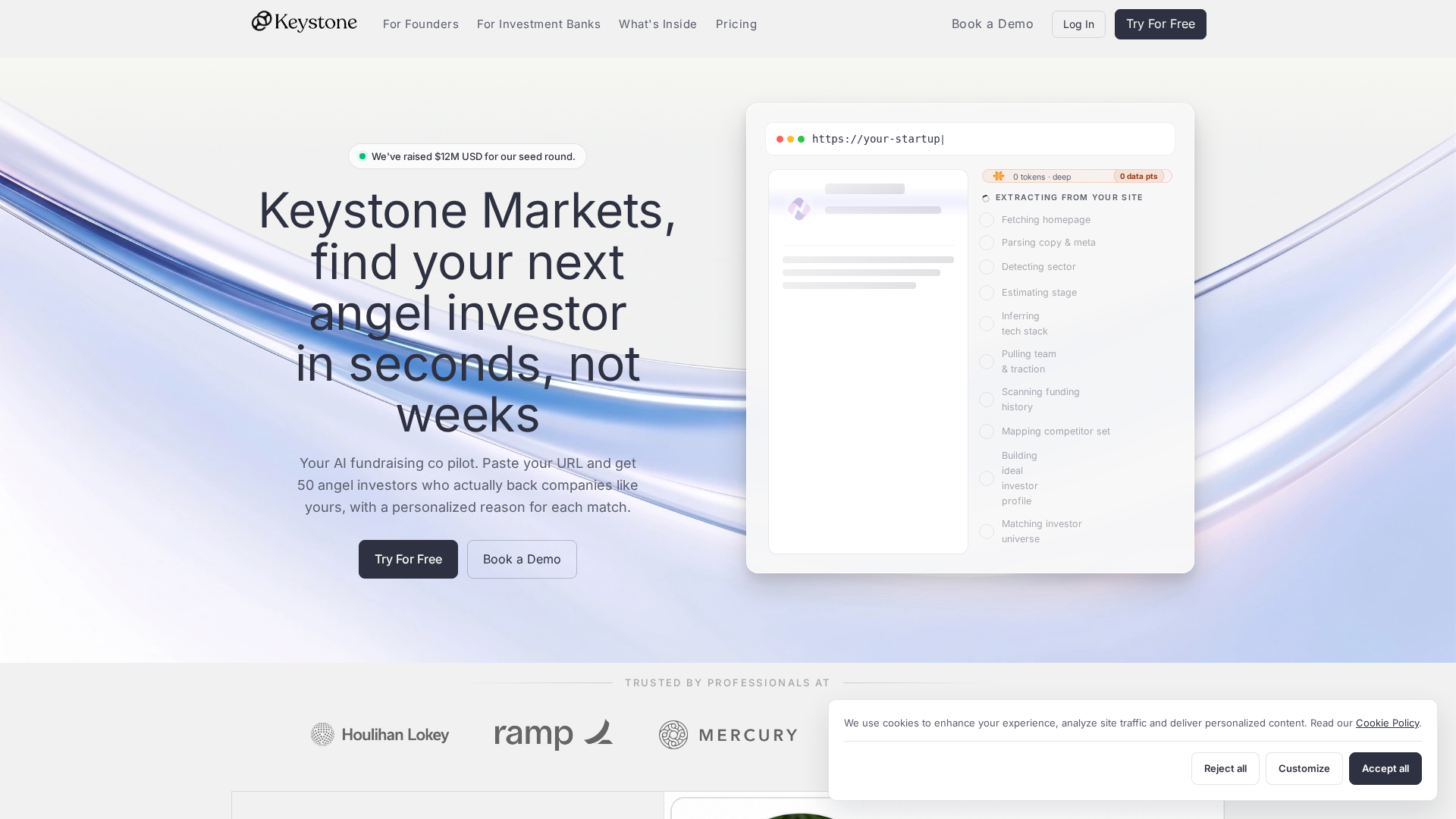Click the Trusted By Professionals At heading
This screenshot has width=1456, height=819.
pyautogui.click(x=728, y=682)
